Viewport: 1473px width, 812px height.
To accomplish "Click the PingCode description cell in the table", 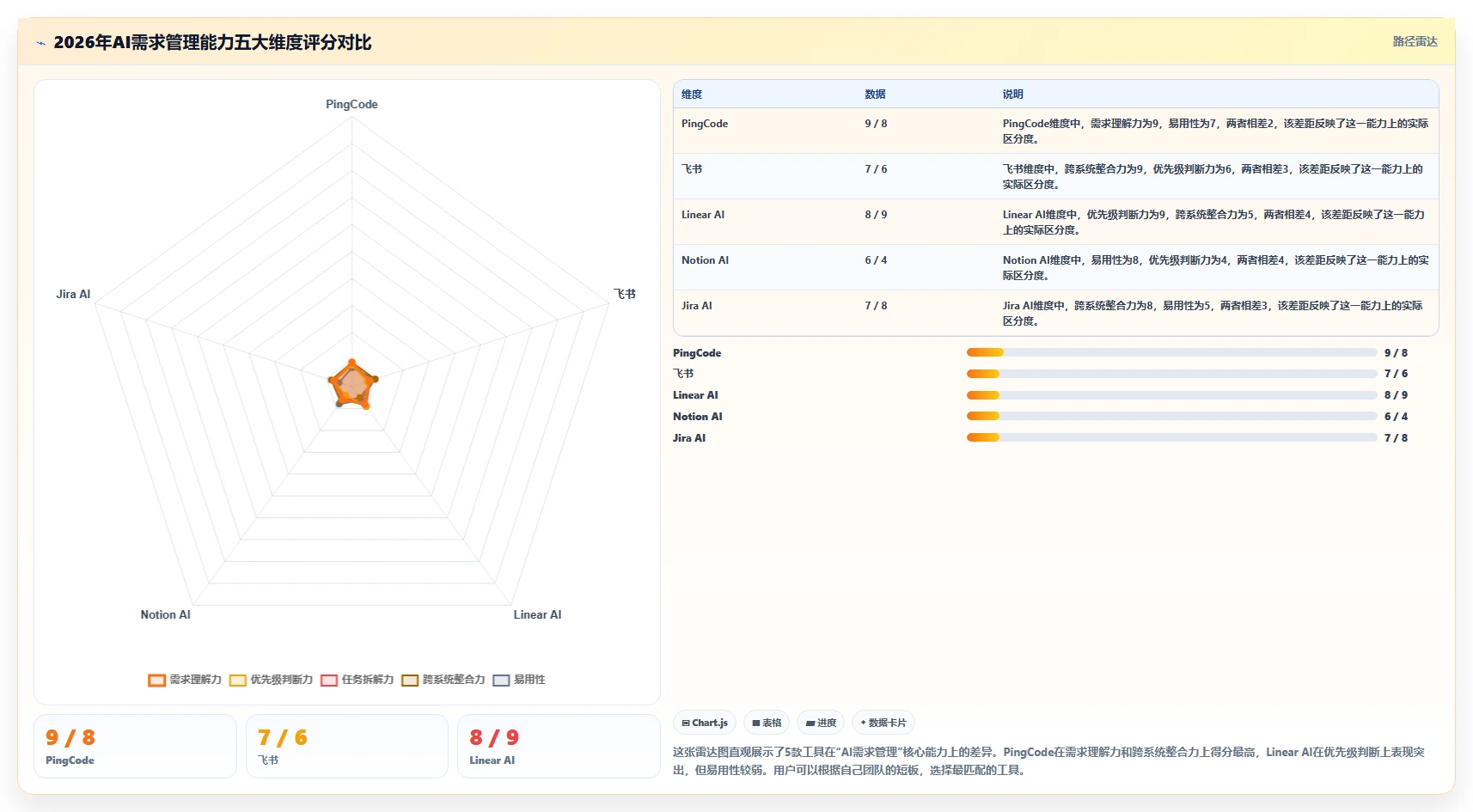I will coord(1215,131).
